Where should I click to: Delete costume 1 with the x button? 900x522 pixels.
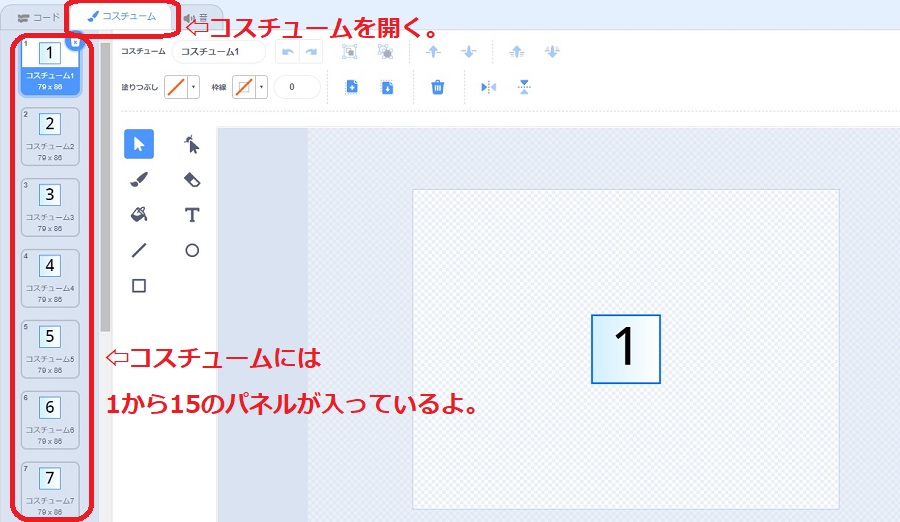tap(75, 42)
